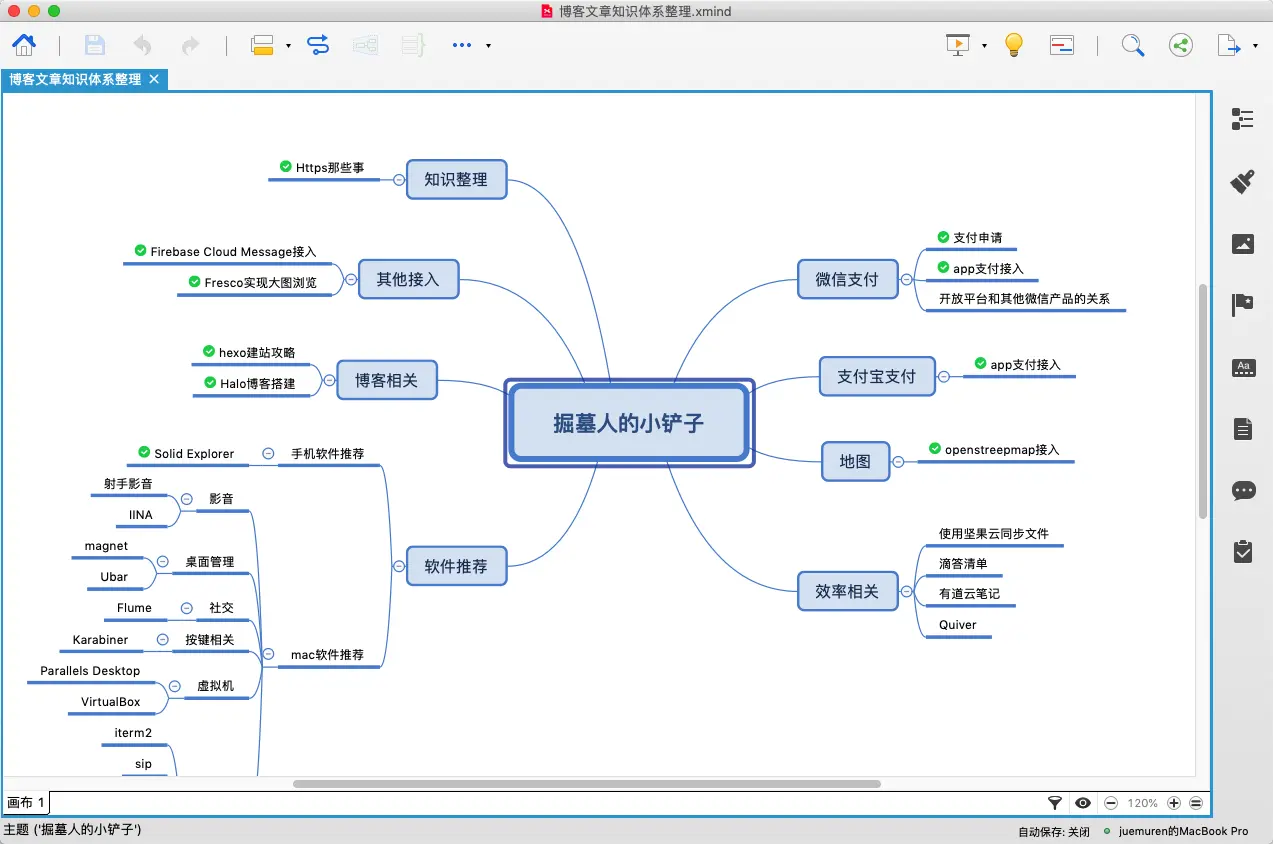Click check marker on 支付申请
The image size is (1273, 844).
point(943,237)
